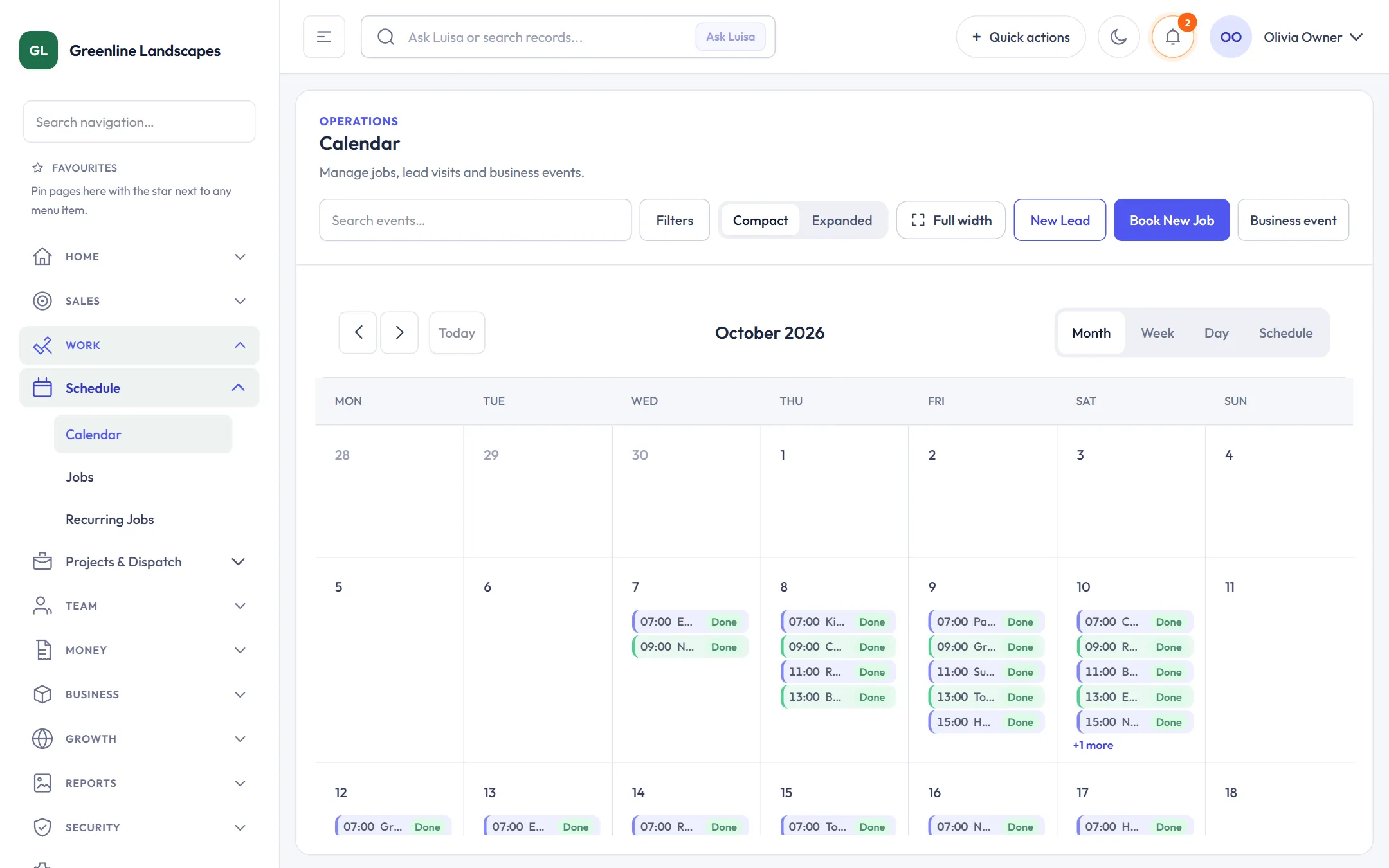Switch to Week view tab
1389x868 pixels.
point(1157,333)
